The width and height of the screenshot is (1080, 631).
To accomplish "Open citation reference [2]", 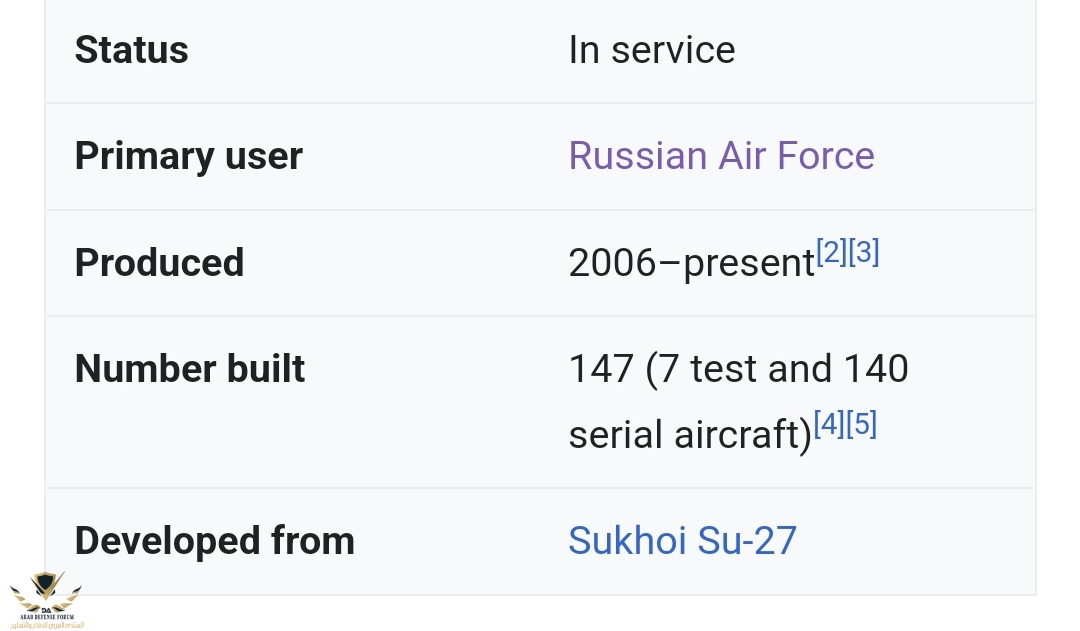I will click(x=831, y=252).
